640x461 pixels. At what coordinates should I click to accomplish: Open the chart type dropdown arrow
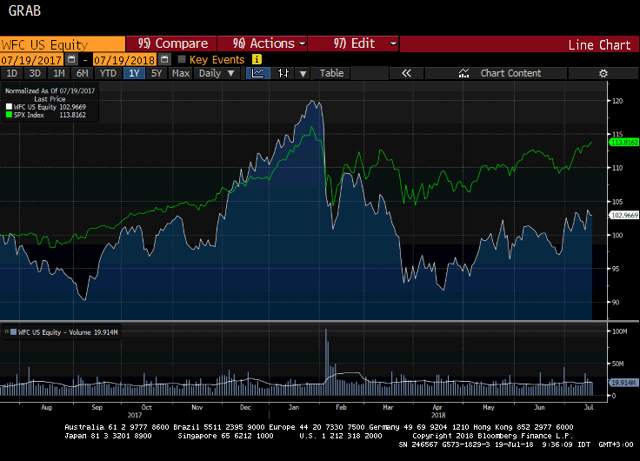[x=303, y=73]
